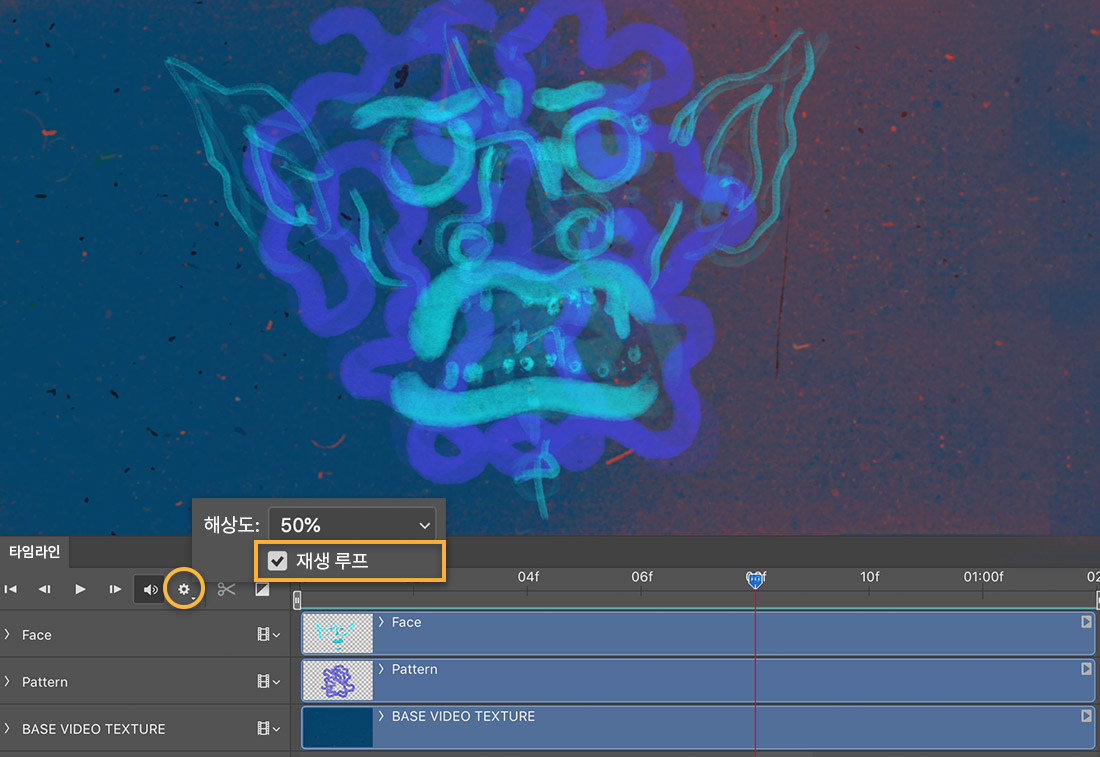
Task: Step back to previous frame
Action: pyautogui.click(x=44, y=589)
